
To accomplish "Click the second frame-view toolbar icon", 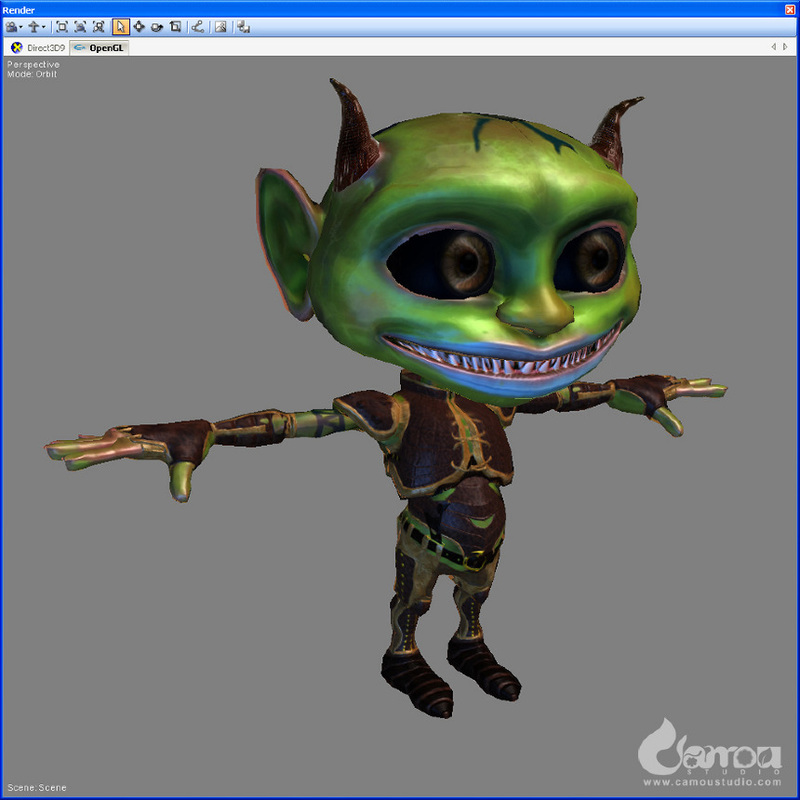I will [x=80, y=27].
